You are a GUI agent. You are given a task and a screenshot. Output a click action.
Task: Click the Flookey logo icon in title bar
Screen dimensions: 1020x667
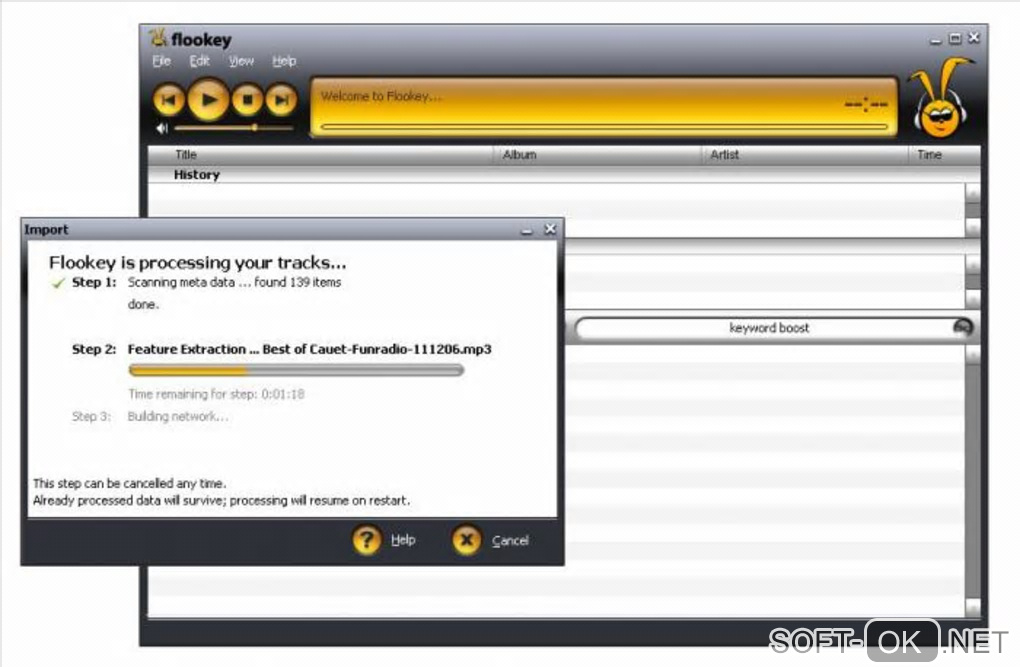158,38
